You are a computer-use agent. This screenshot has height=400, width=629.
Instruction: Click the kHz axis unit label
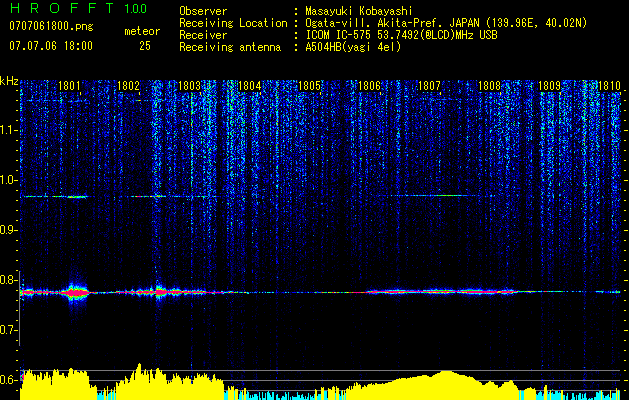tap(9, 81)
